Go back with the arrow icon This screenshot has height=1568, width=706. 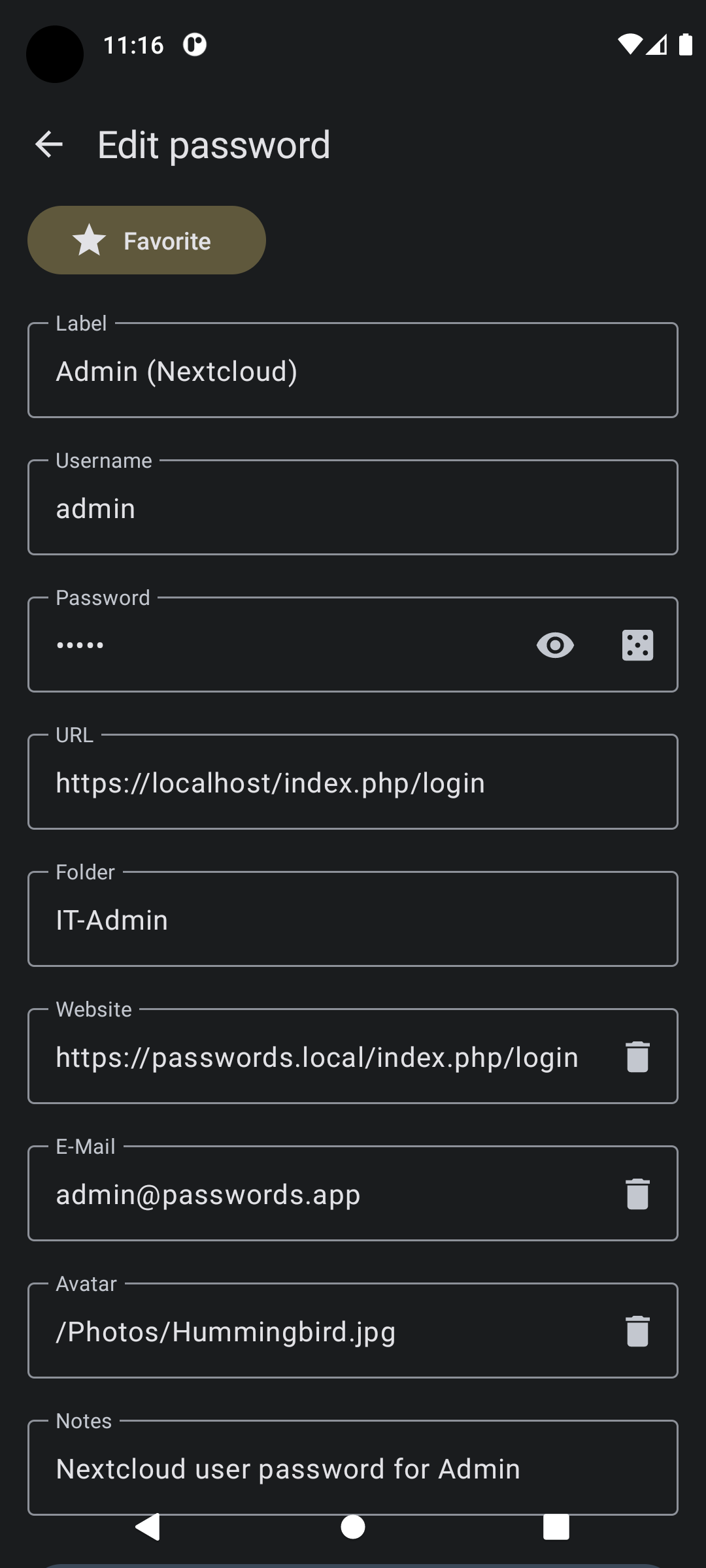(x=48, y=144)
